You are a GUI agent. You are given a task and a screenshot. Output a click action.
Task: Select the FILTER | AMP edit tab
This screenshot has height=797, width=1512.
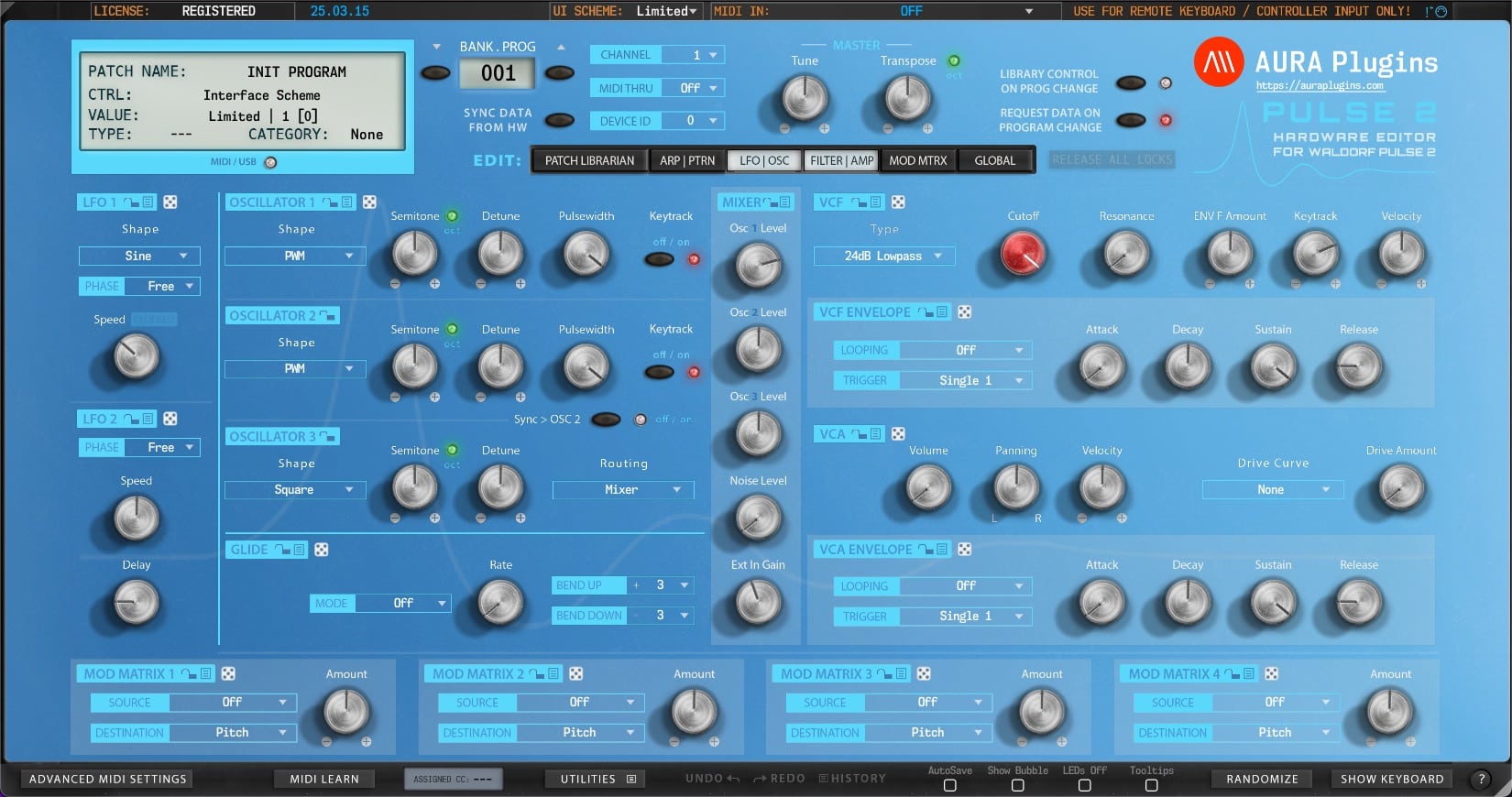point(842,161)
